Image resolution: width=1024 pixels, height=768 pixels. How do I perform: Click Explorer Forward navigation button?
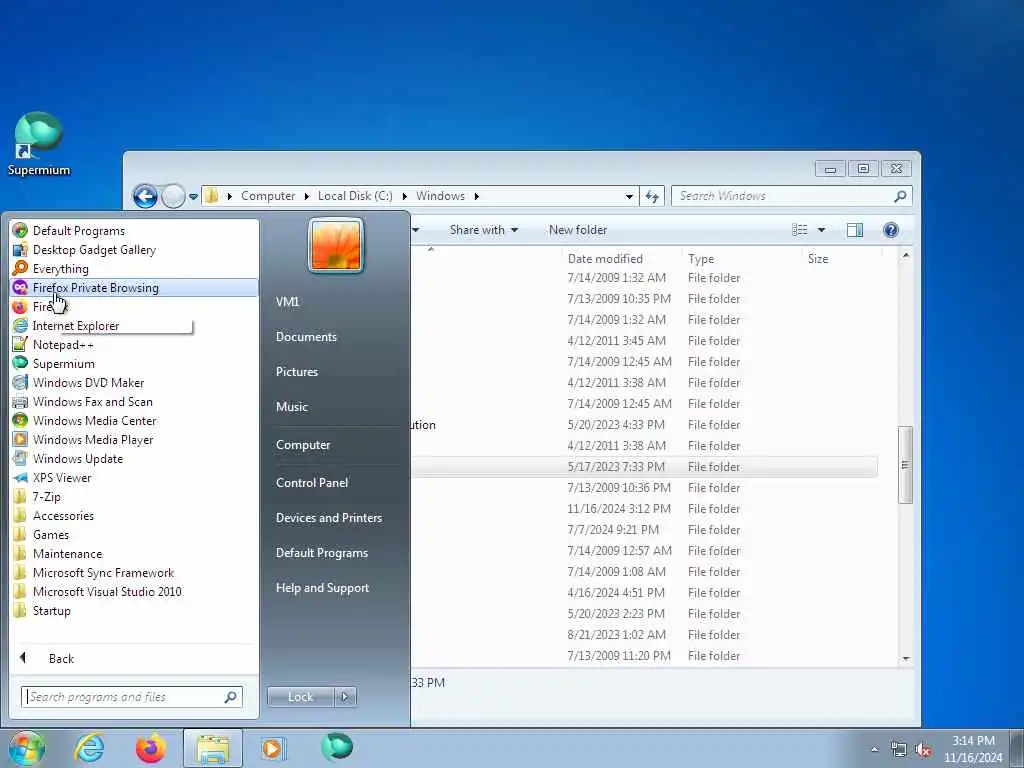click(x=173, y=195)
